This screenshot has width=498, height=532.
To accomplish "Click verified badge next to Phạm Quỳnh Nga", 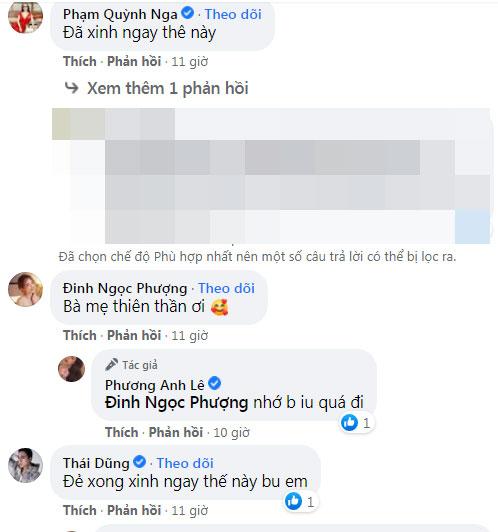I will [x=187, y=13].
